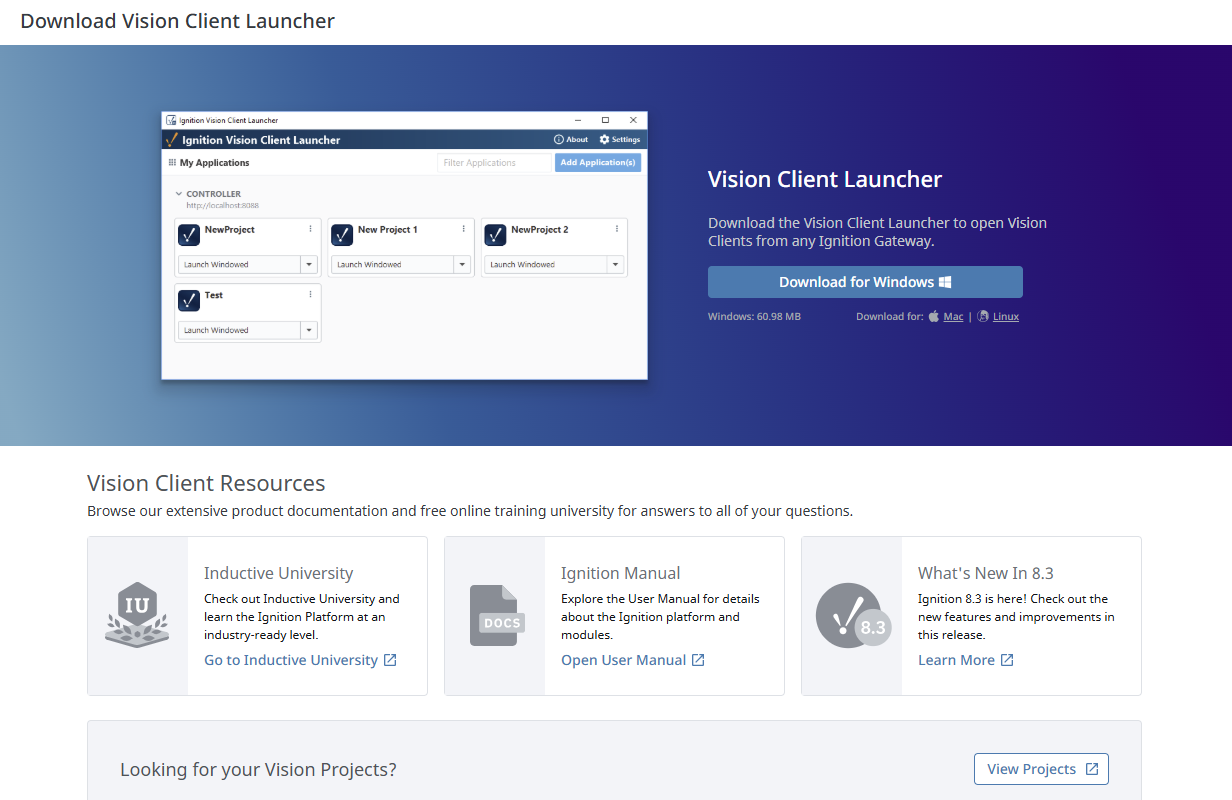Collapse the CONTROLLER group chevron
This screenshot has width=1232, height=800.
point(178,194)
